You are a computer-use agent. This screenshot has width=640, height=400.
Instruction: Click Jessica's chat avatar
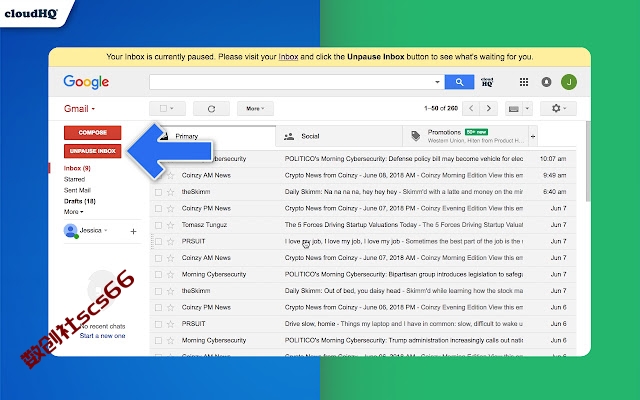(71, 231)
